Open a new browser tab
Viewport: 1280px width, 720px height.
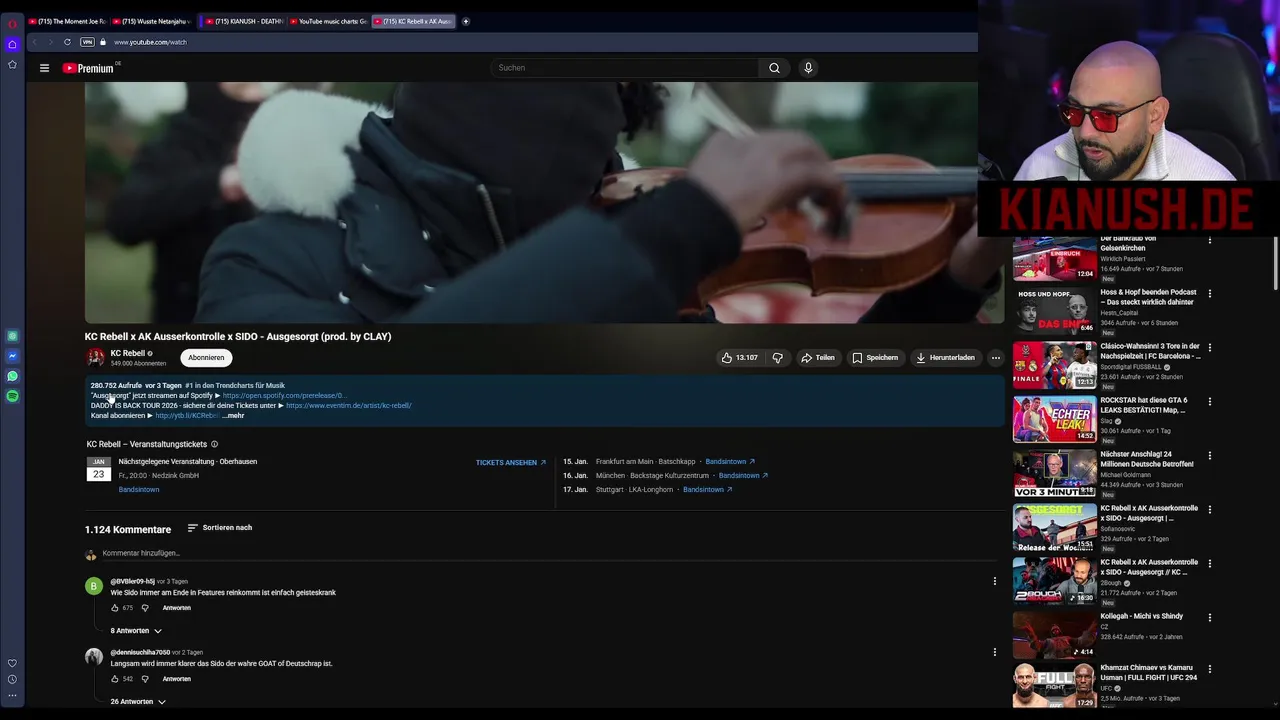pyautogui.click(x=466, y=21)
